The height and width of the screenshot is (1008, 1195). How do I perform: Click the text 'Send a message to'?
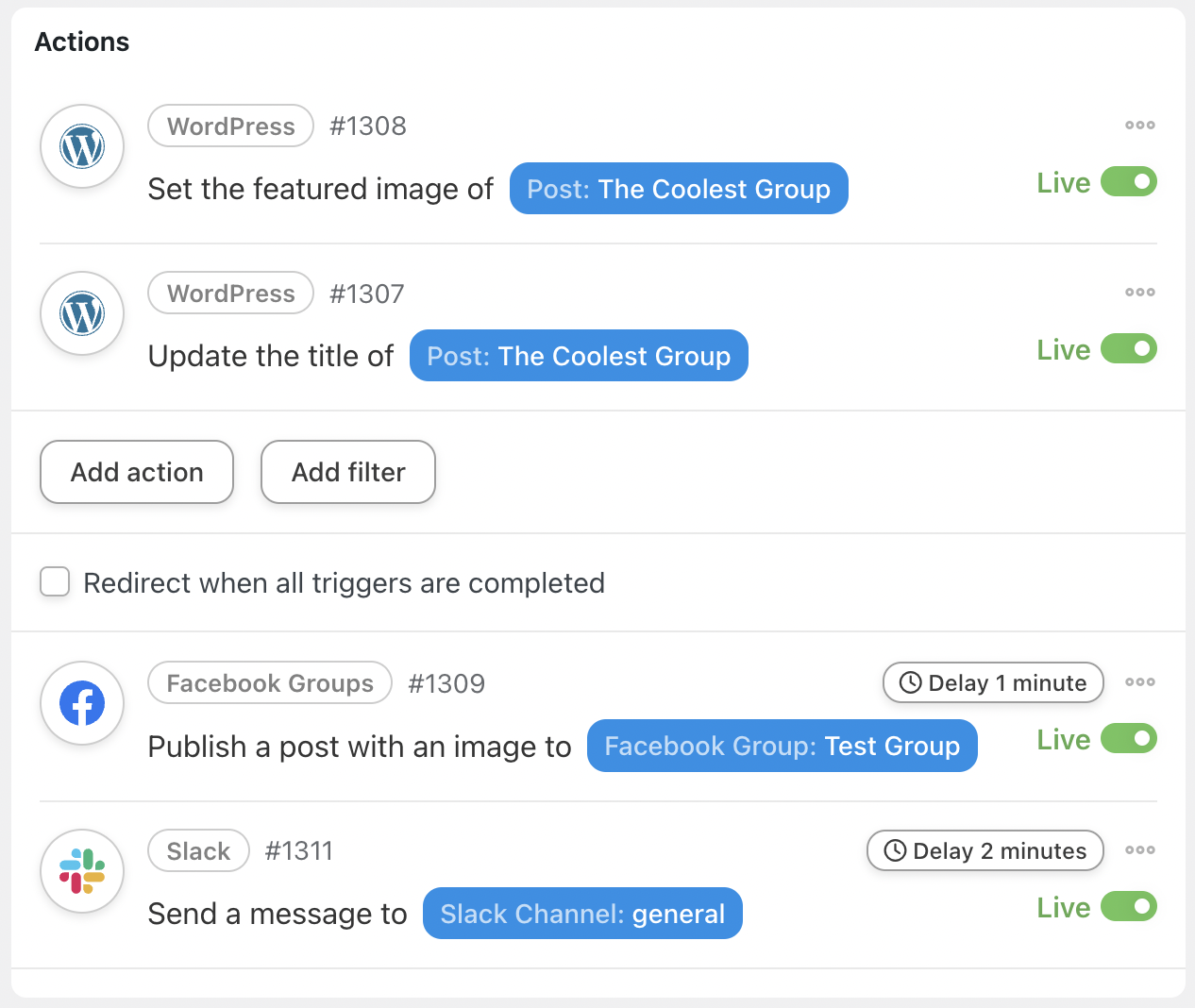coord(278,914)
